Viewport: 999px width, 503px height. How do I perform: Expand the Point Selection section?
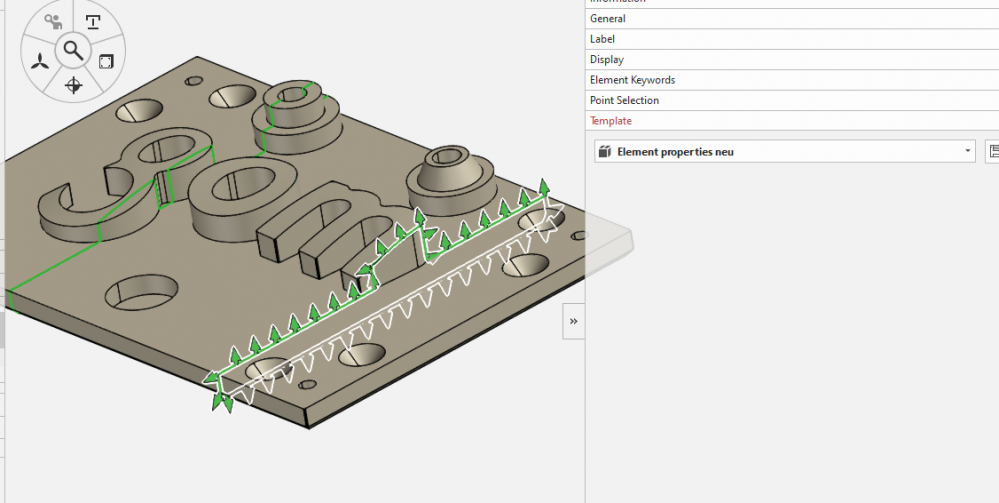[x=624, y=100]
